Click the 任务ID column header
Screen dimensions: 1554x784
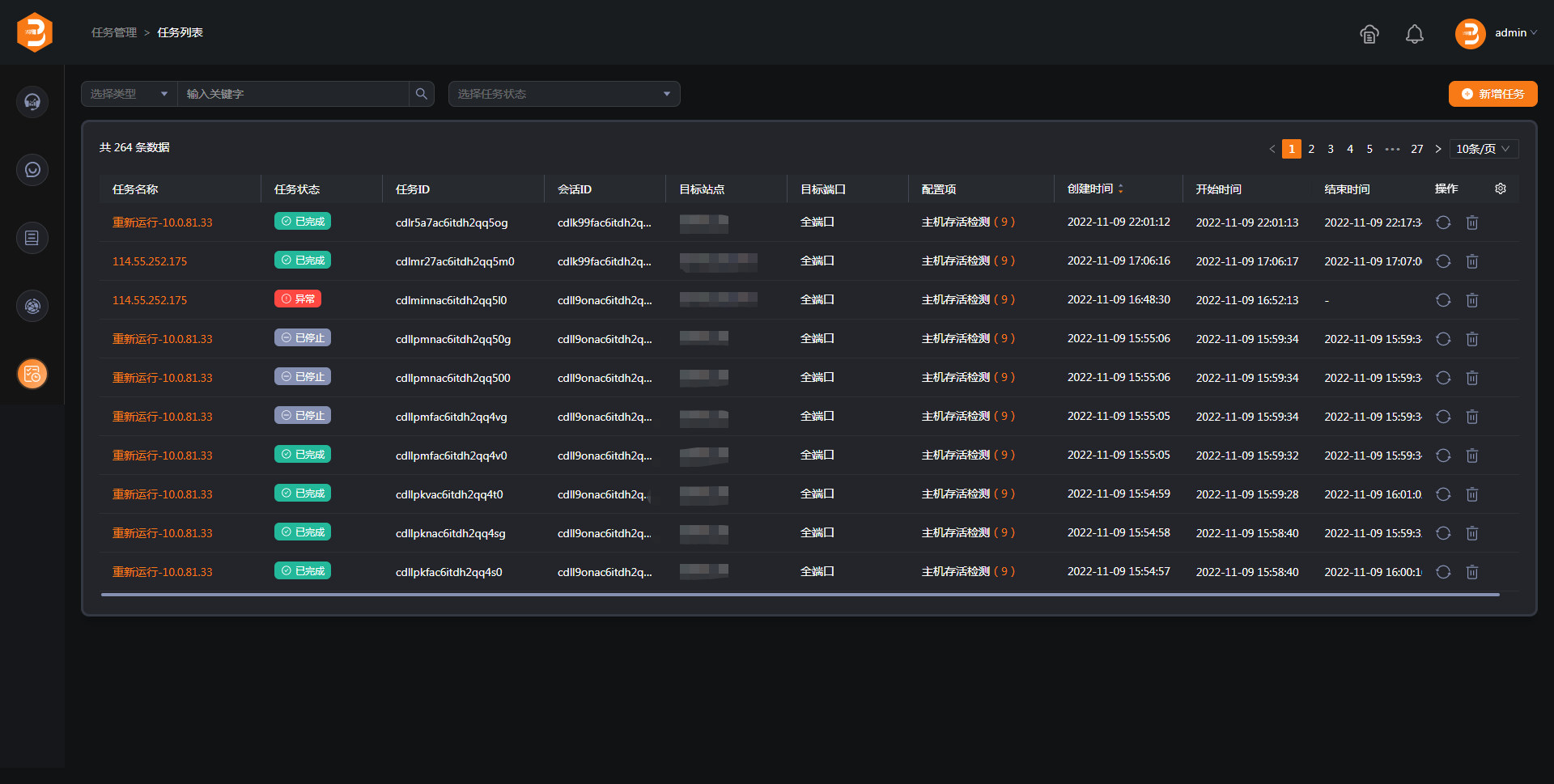click(413, 189)
